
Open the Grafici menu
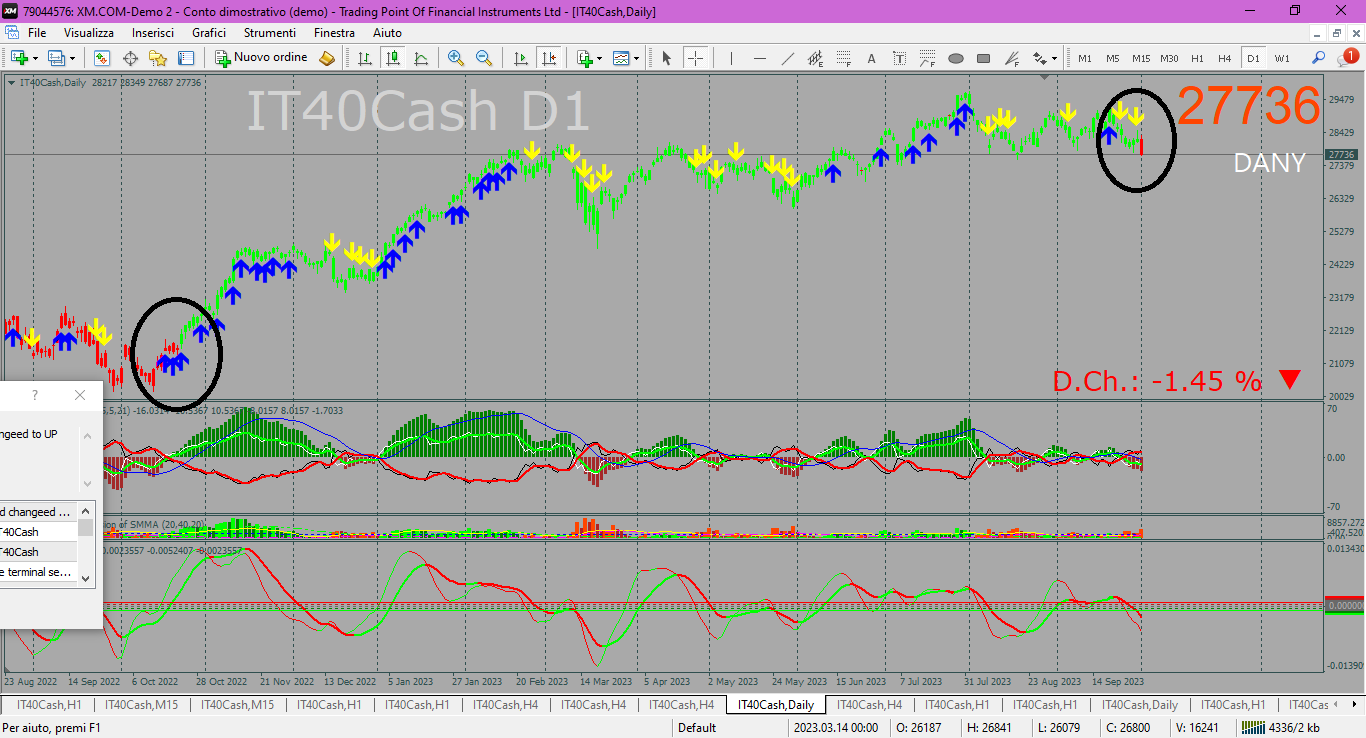pyautogui.click(x=209, y=32)
